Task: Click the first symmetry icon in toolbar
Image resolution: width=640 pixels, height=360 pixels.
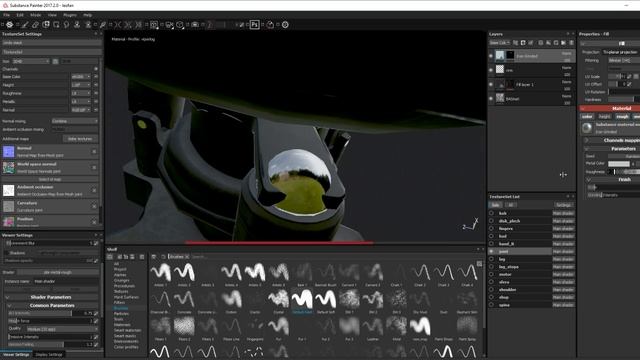Action: click(x=118, y=25)
